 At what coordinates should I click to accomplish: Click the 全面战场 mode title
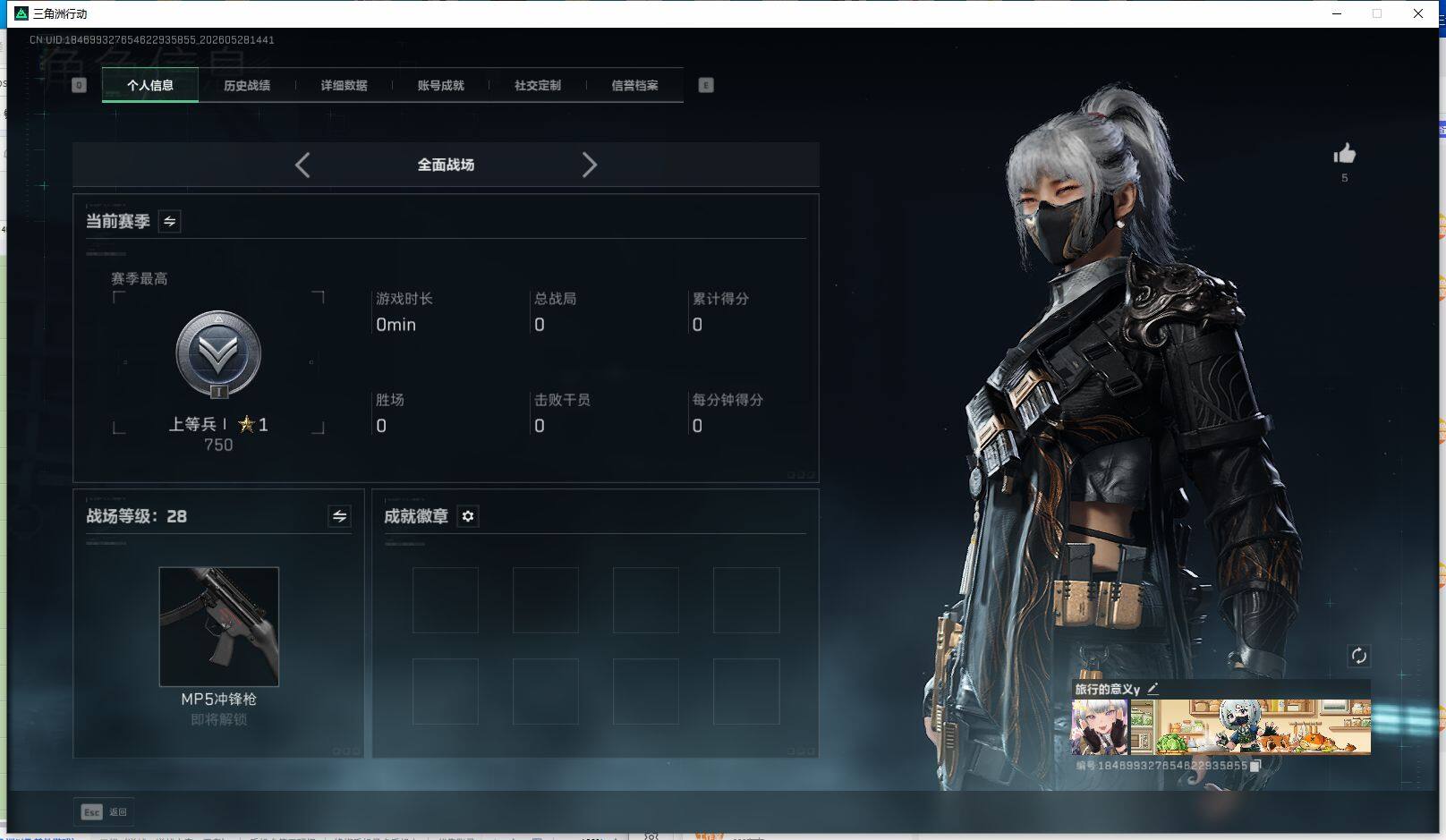[446, 165]
